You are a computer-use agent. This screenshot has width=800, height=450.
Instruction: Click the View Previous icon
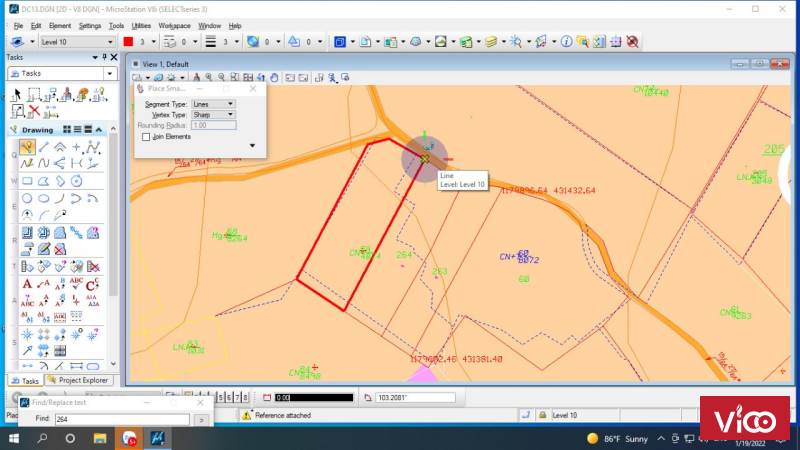tap(290, 78)
